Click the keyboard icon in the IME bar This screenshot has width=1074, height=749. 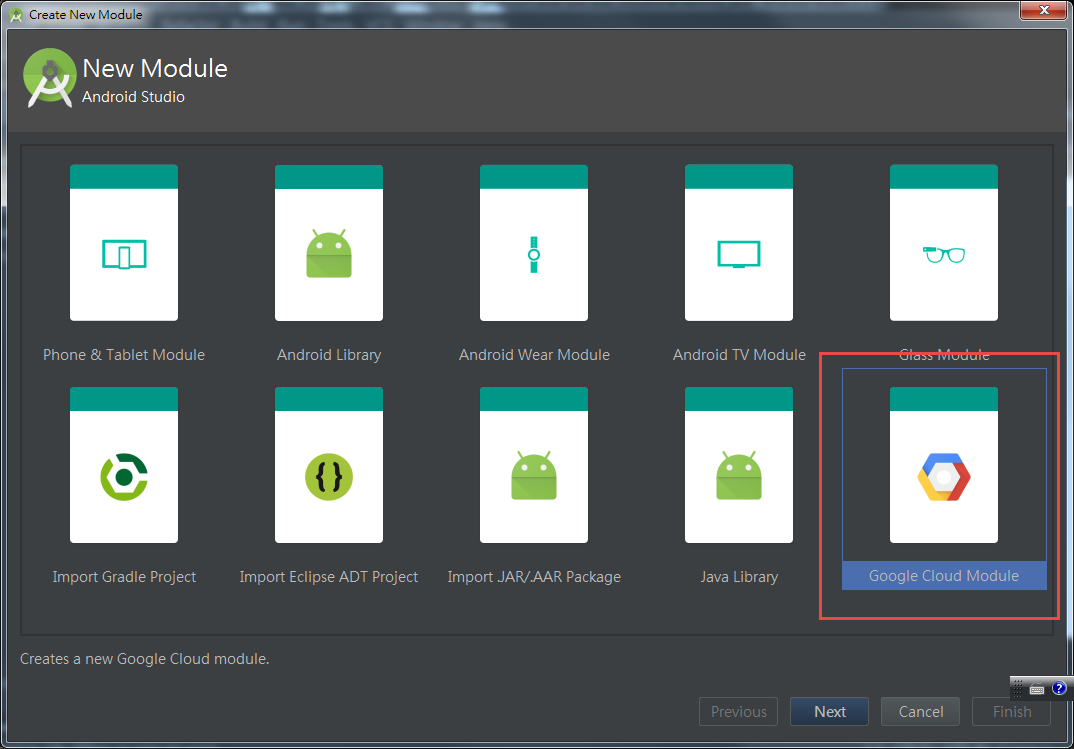point(1037,689)
